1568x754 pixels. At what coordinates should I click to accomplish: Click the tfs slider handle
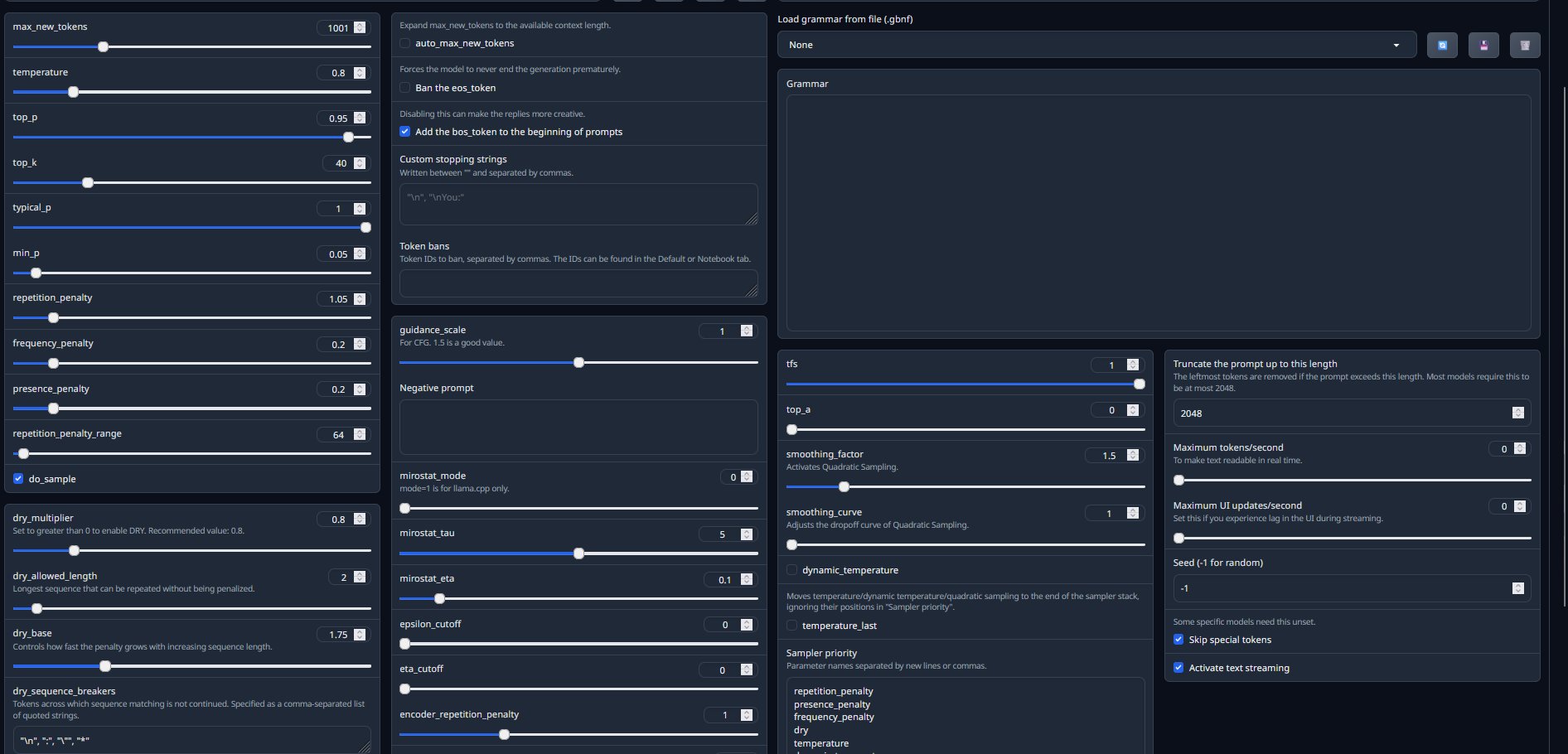pos(1140,384)
